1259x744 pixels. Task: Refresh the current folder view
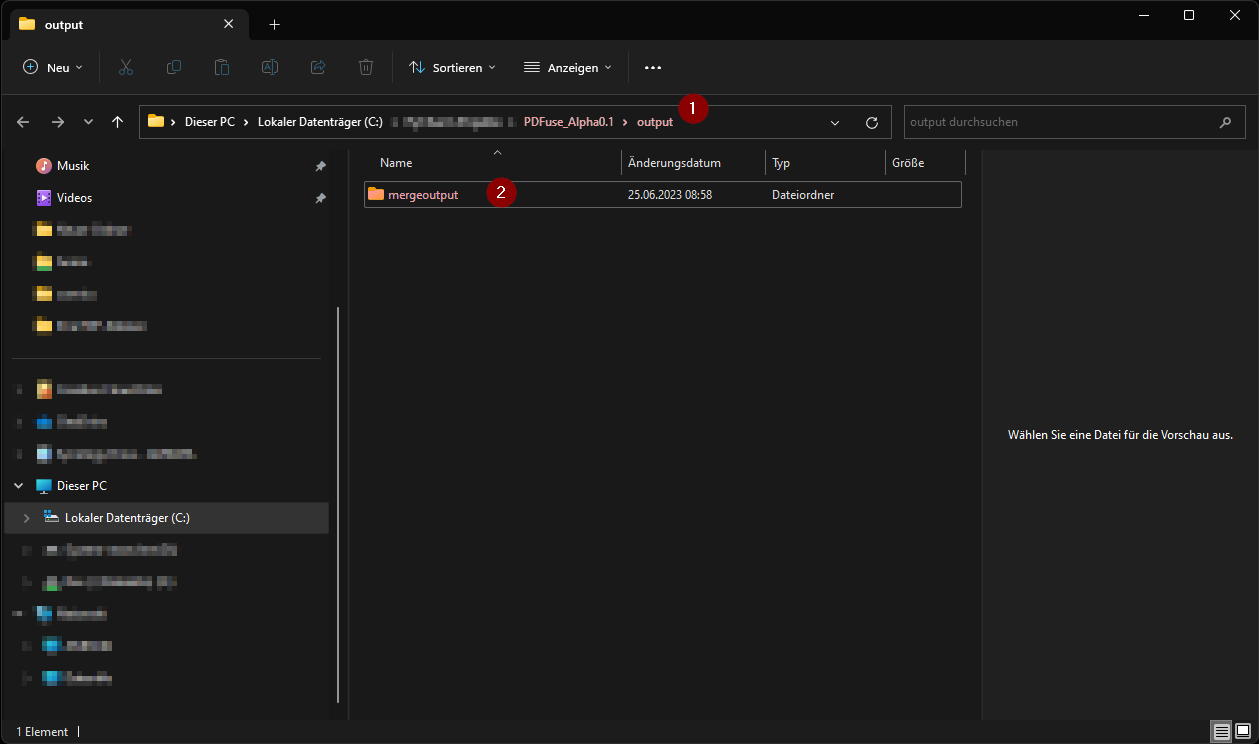coord(872,122)
